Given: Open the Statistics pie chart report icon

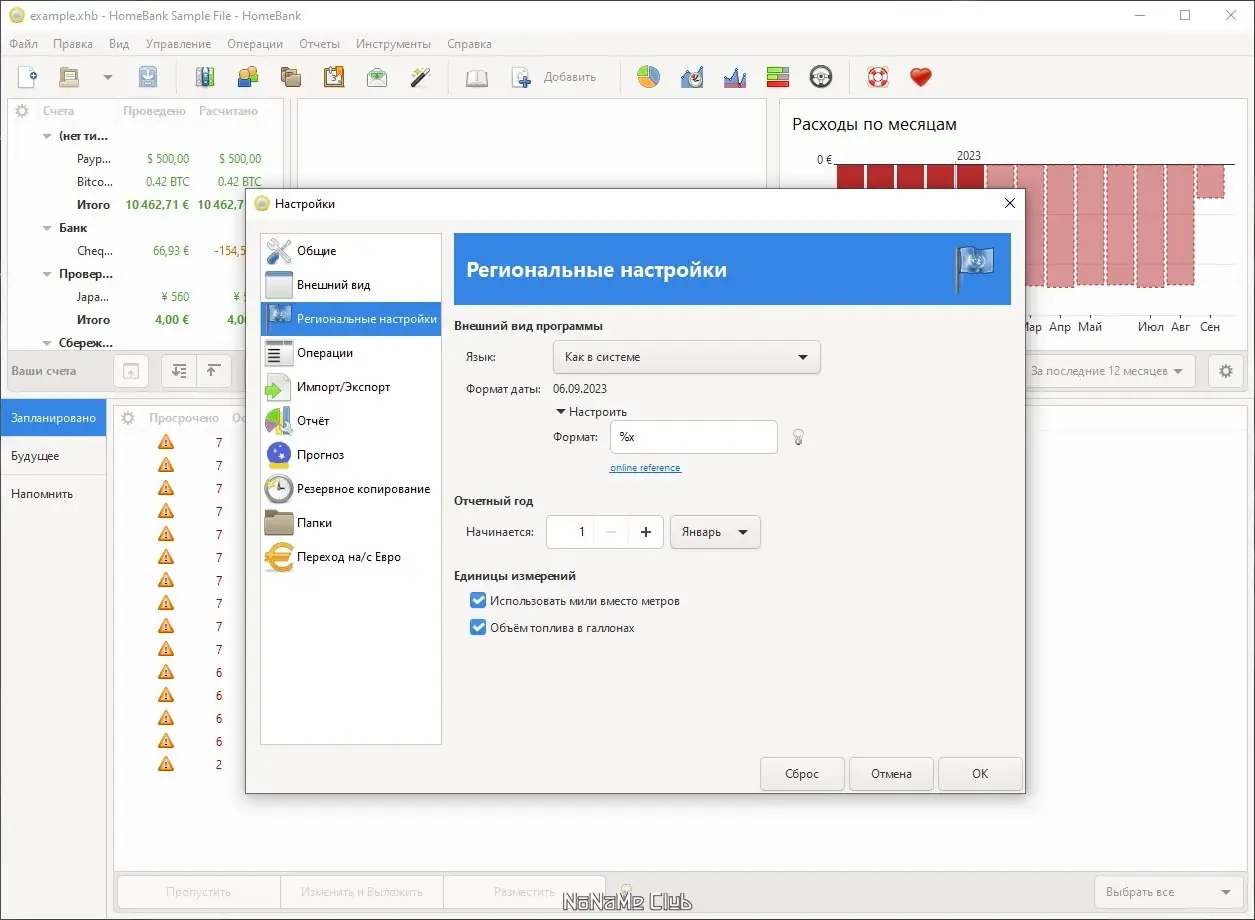Looking at the screenshot, I should [648, 77].
